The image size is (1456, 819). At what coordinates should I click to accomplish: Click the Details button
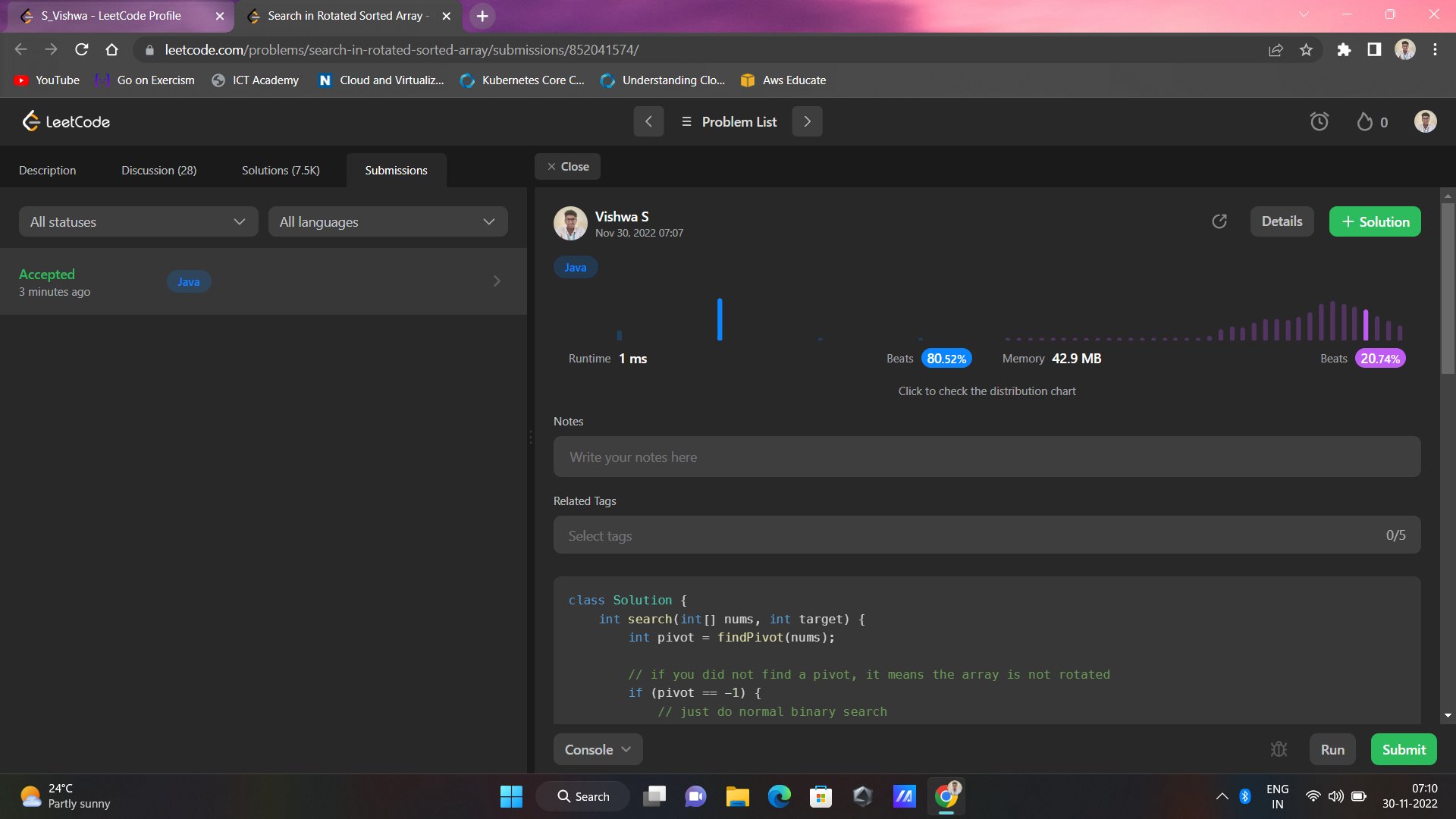click(x=1282, y=221)
